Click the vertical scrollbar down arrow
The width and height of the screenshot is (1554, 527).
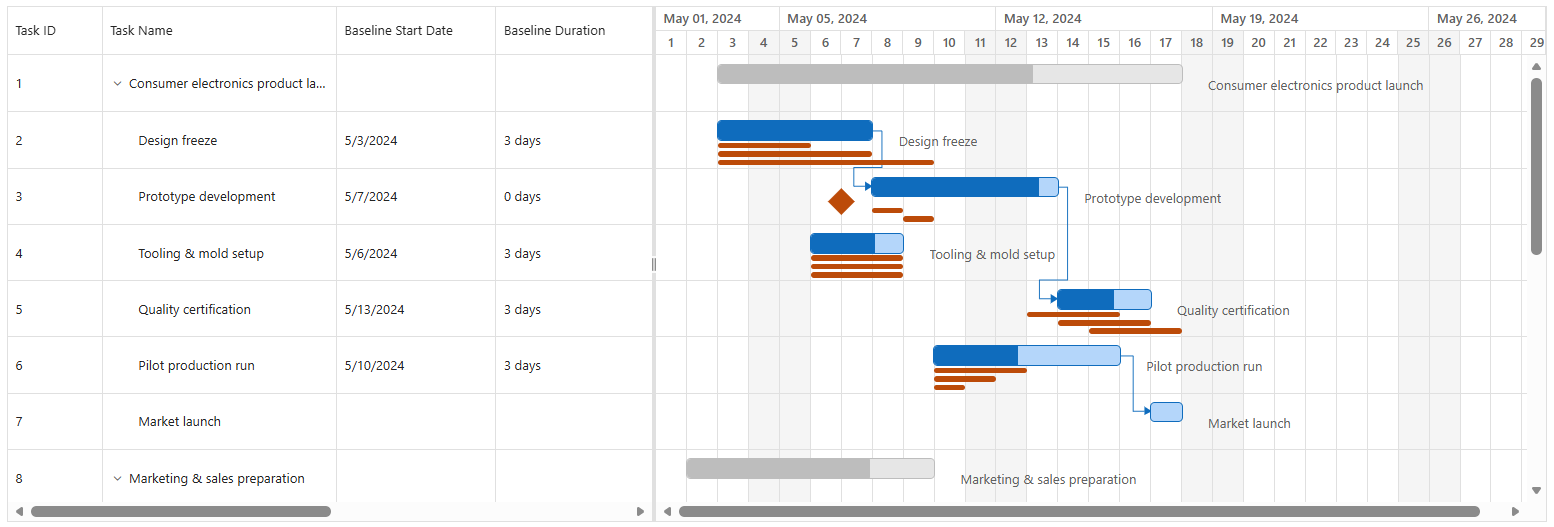point(1537,491)
